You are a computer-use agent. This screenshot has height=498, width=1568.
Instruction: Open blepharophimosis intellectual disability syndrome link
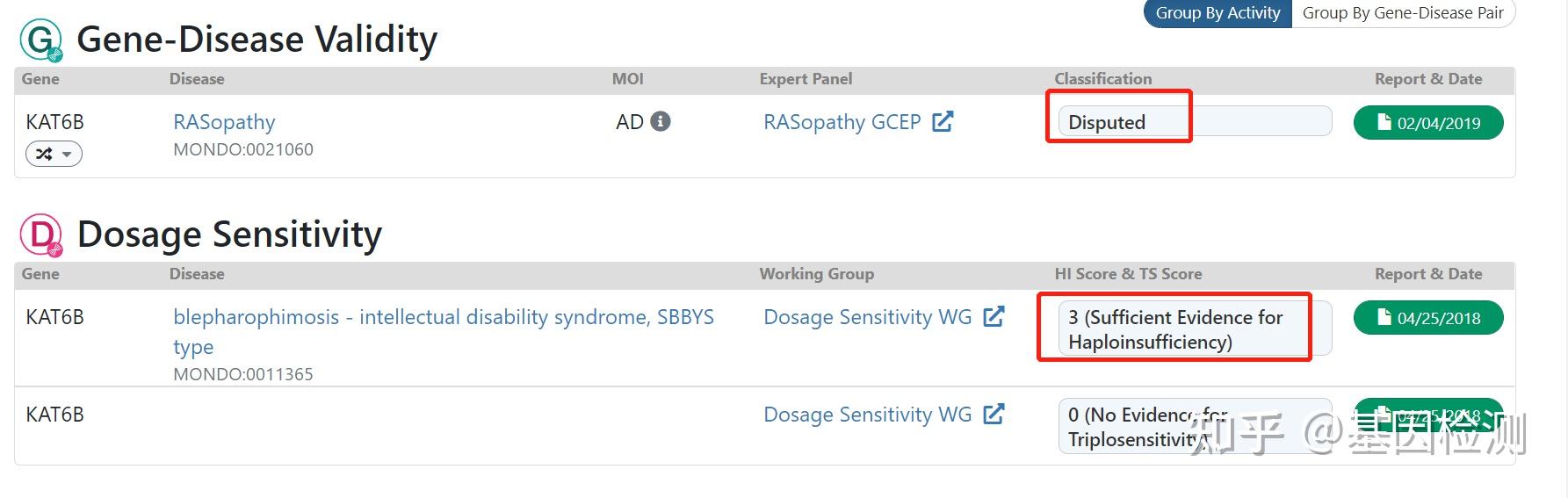(x=443, y=318)
